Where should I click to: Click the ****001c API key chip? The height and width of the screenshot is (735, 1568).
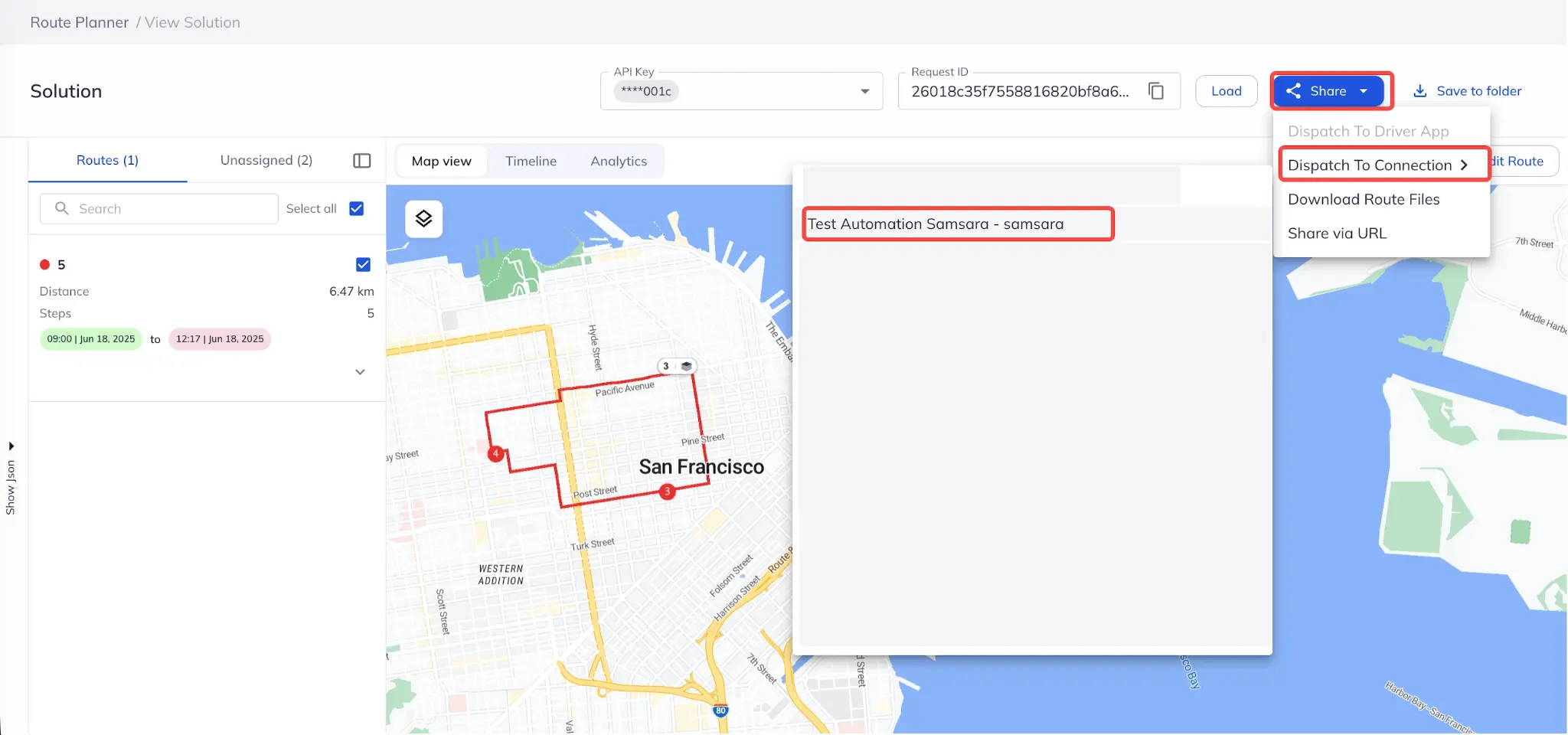[x=646, y=91]
